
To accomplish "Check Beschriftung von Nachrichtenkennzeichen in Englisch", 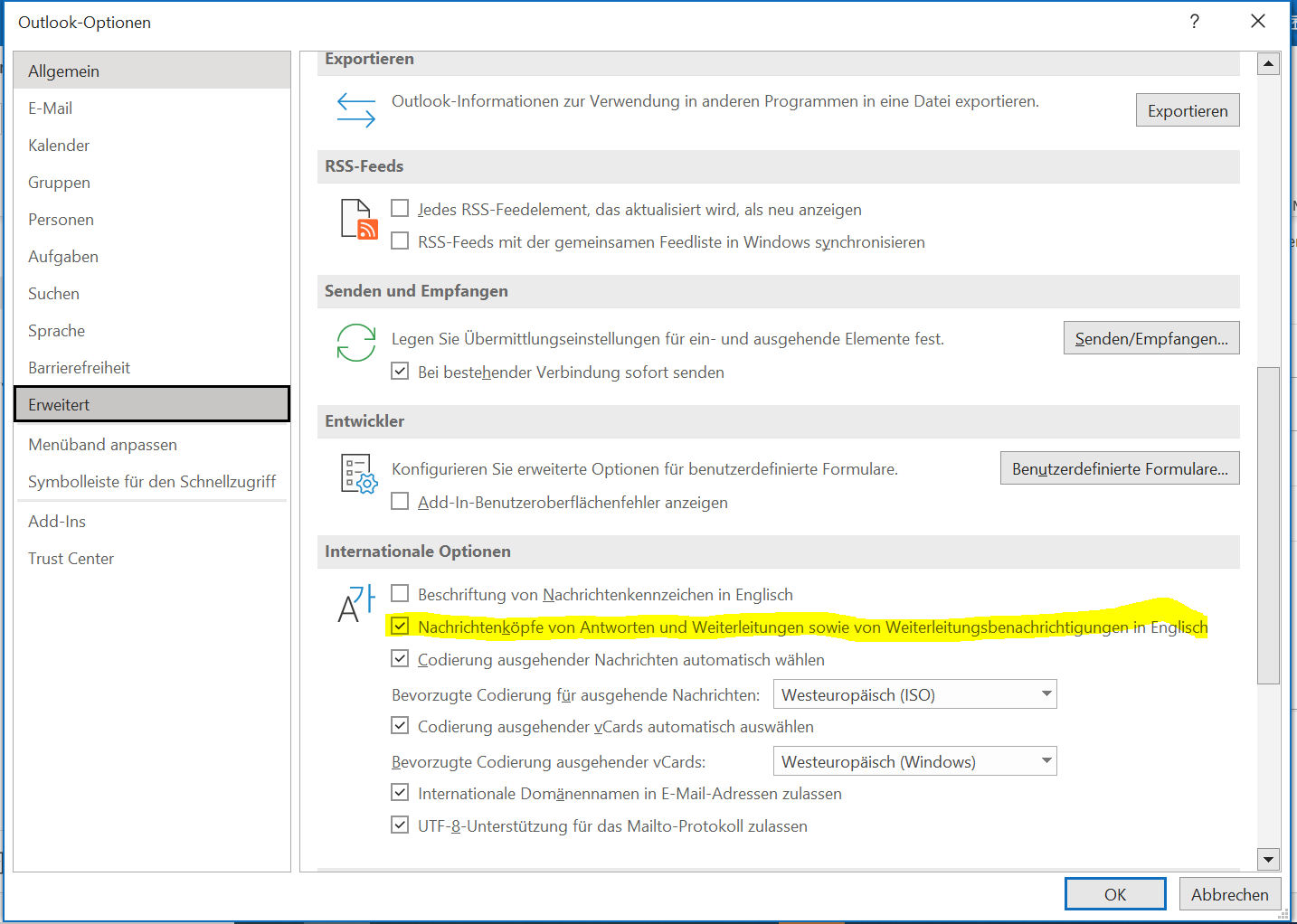I will point(400,594).
